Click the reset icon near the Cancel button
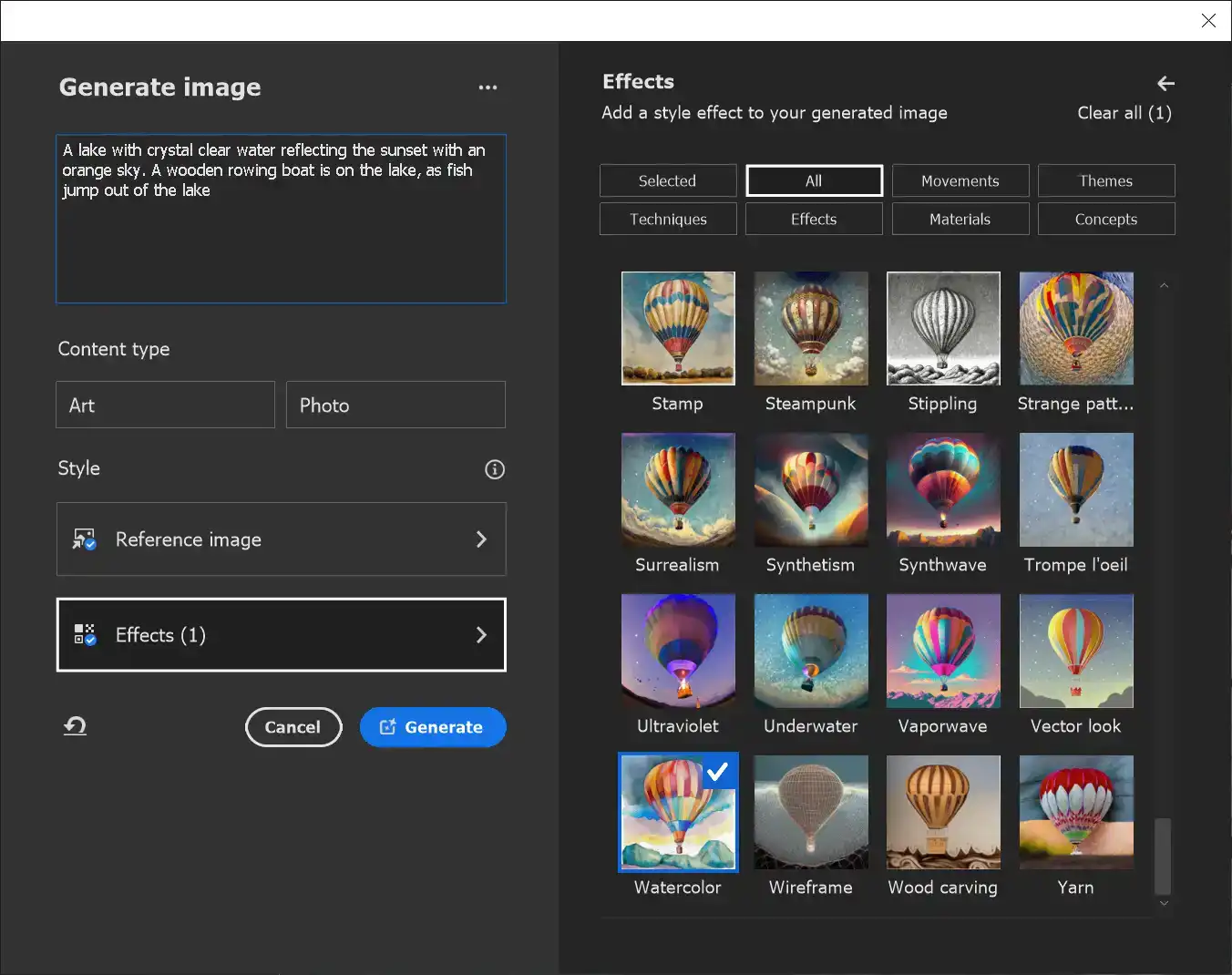 click(x=74, y=726)
